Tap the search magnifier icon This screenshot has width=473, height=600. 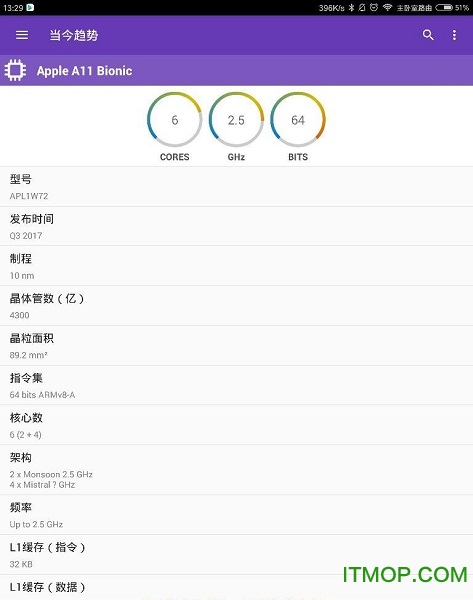[x=428, y=35]
